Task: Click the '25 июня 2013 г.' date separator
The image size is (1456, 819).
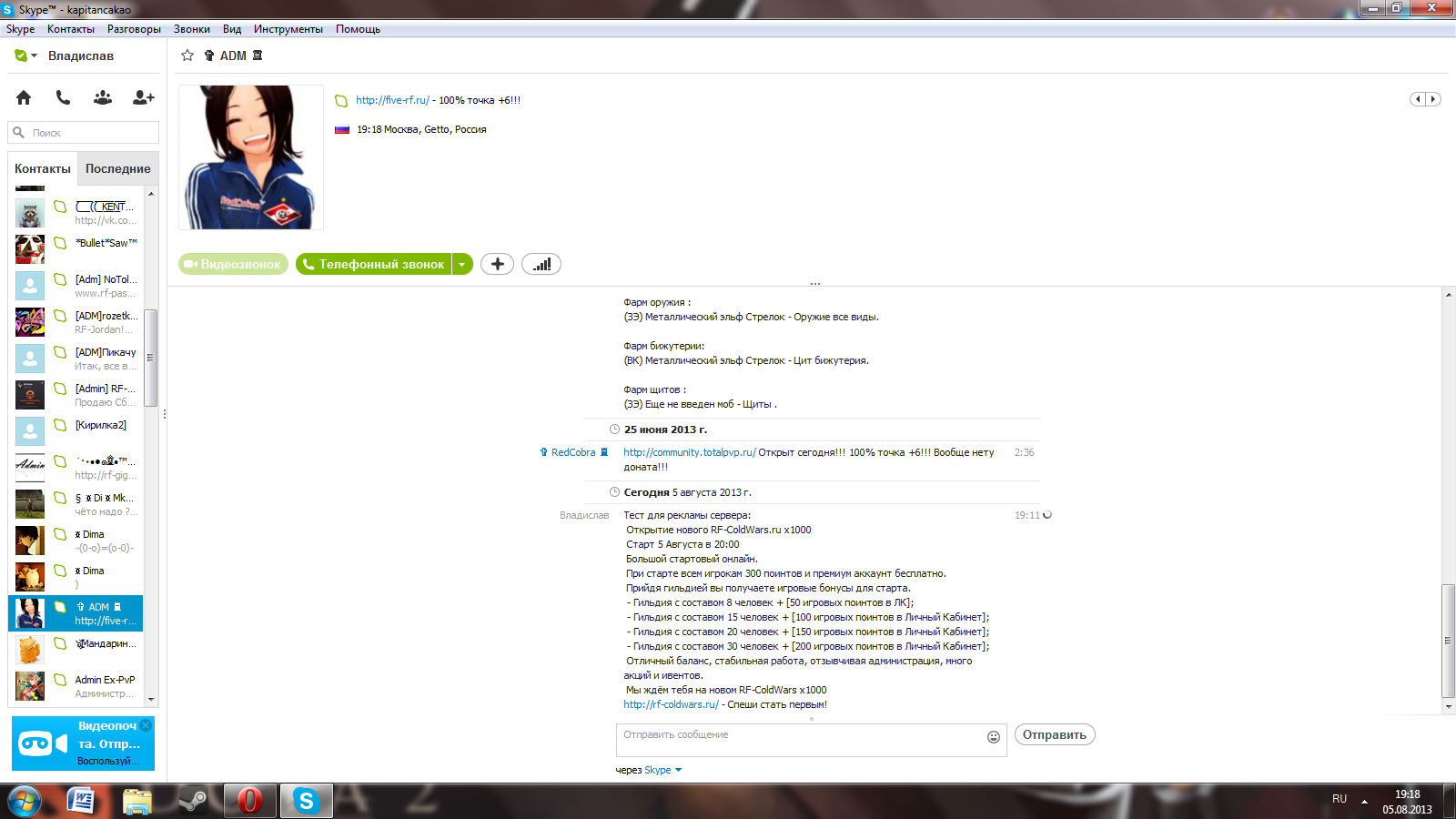Action: (665, 430)
